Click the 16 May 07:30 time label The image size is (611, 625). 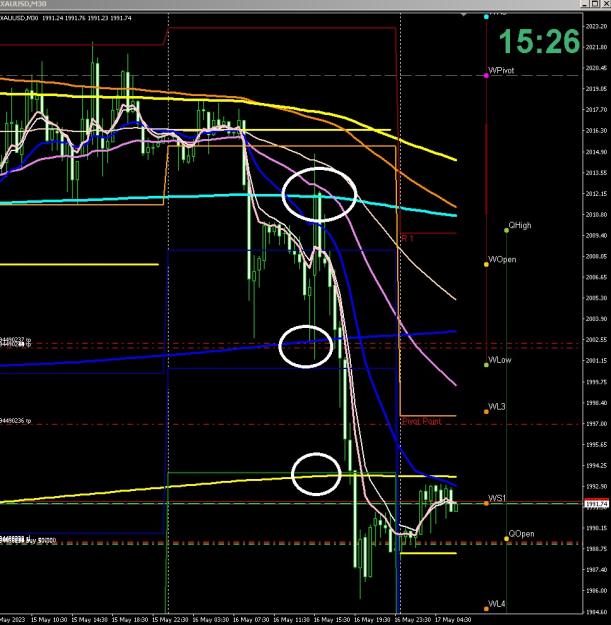pyautogui.click(x=251, y=620)
